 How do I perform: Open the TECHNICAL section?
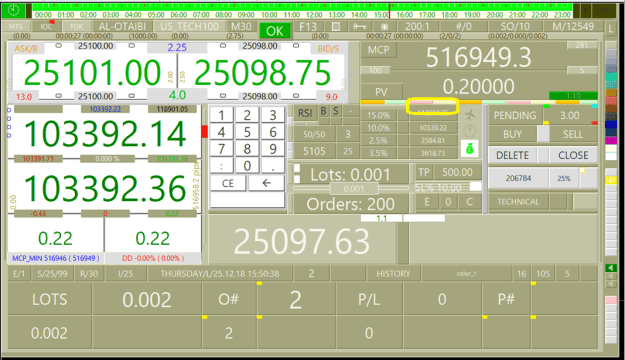518,202
